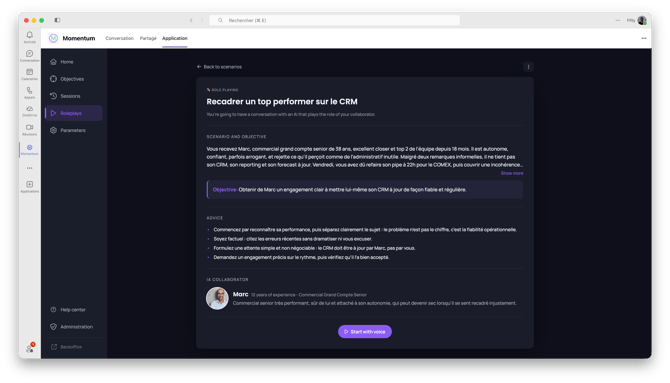Open the Applications plus icon
The height and width of the screenshot is (383, 670).
point(29,184)
